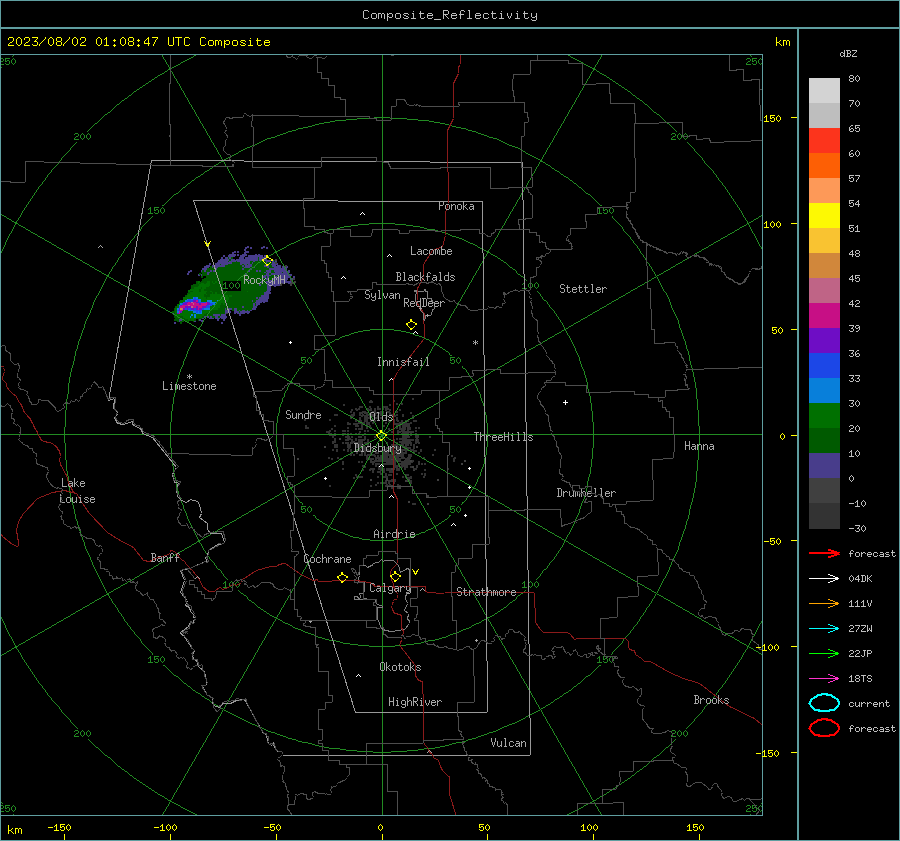Image resolution: width=900 pixels, height=841 pixels.
Task: Click the Innisfail city label
Action: [403, 362]
